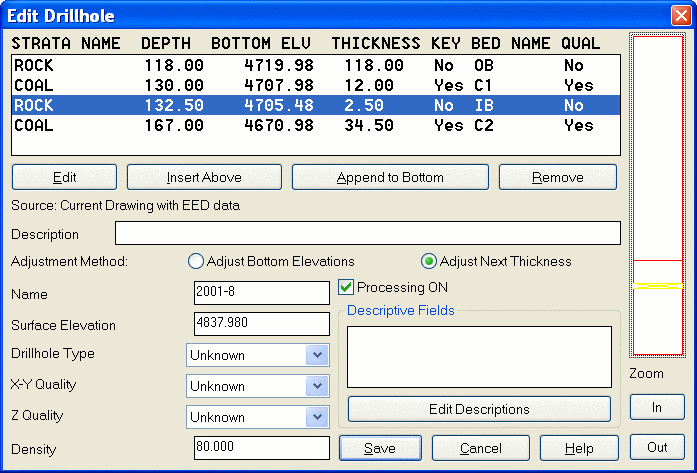Click Append to Bottom button
The height and width of the screenshot is (473, 697).
(x=390, y=177)
